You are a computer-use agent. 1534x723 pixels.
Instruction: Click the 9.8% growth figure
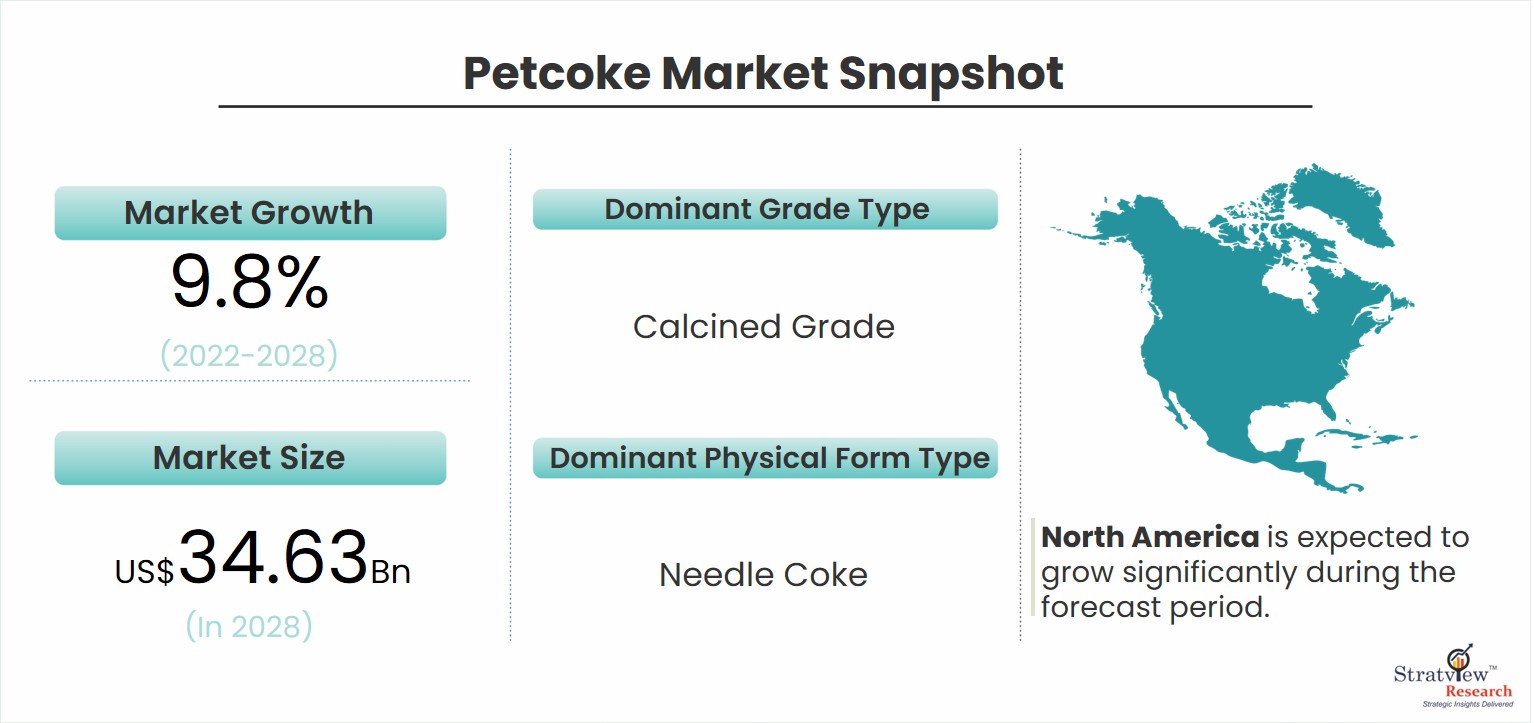tap(249, 284)
